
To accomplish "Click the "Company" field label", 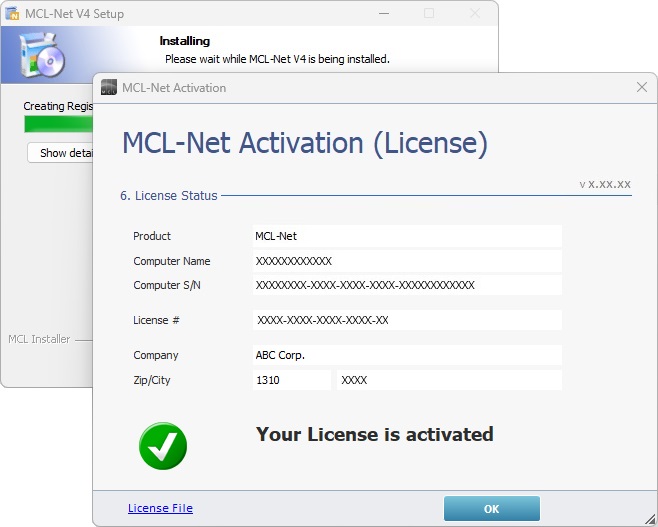I will coord(156,355).
